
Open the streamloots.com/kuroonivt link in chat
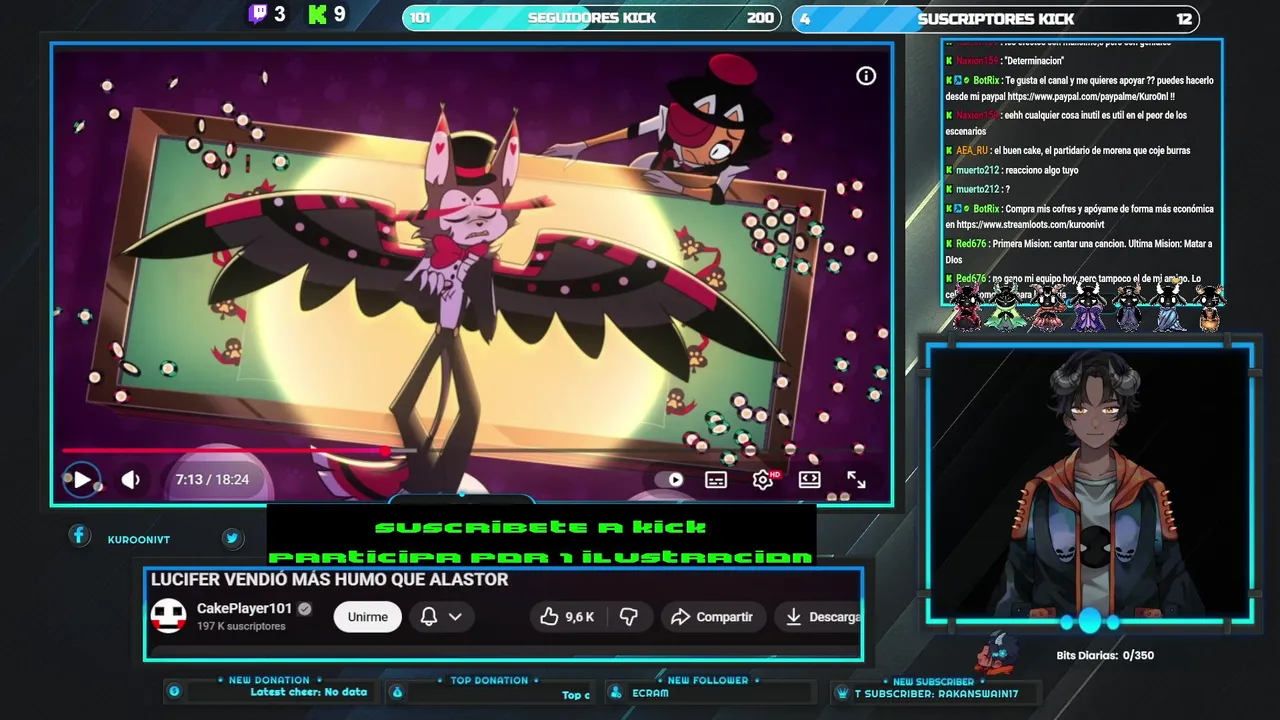click(x=1030, y=225)
